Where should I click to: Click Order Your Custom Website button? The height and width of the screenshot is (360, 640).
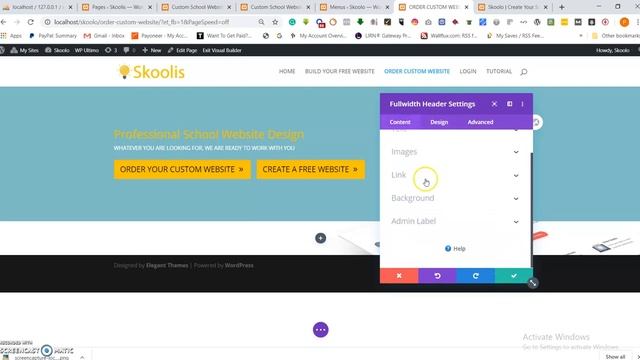[x=182, y=169]
